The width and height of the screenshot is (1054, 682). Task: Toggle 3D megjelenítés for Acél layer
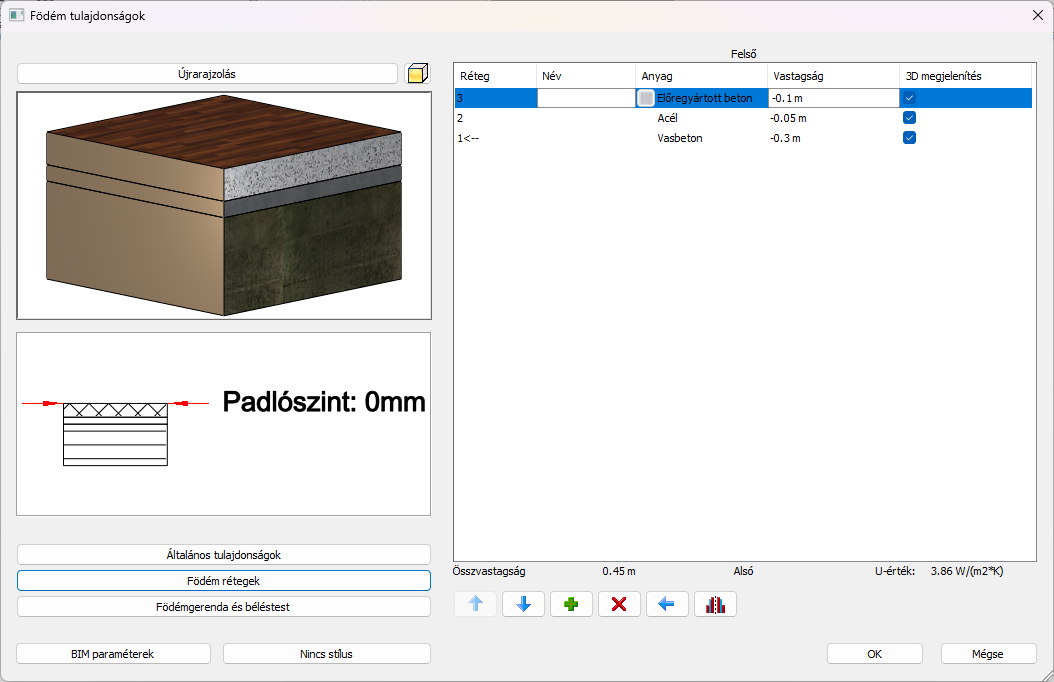909,118
